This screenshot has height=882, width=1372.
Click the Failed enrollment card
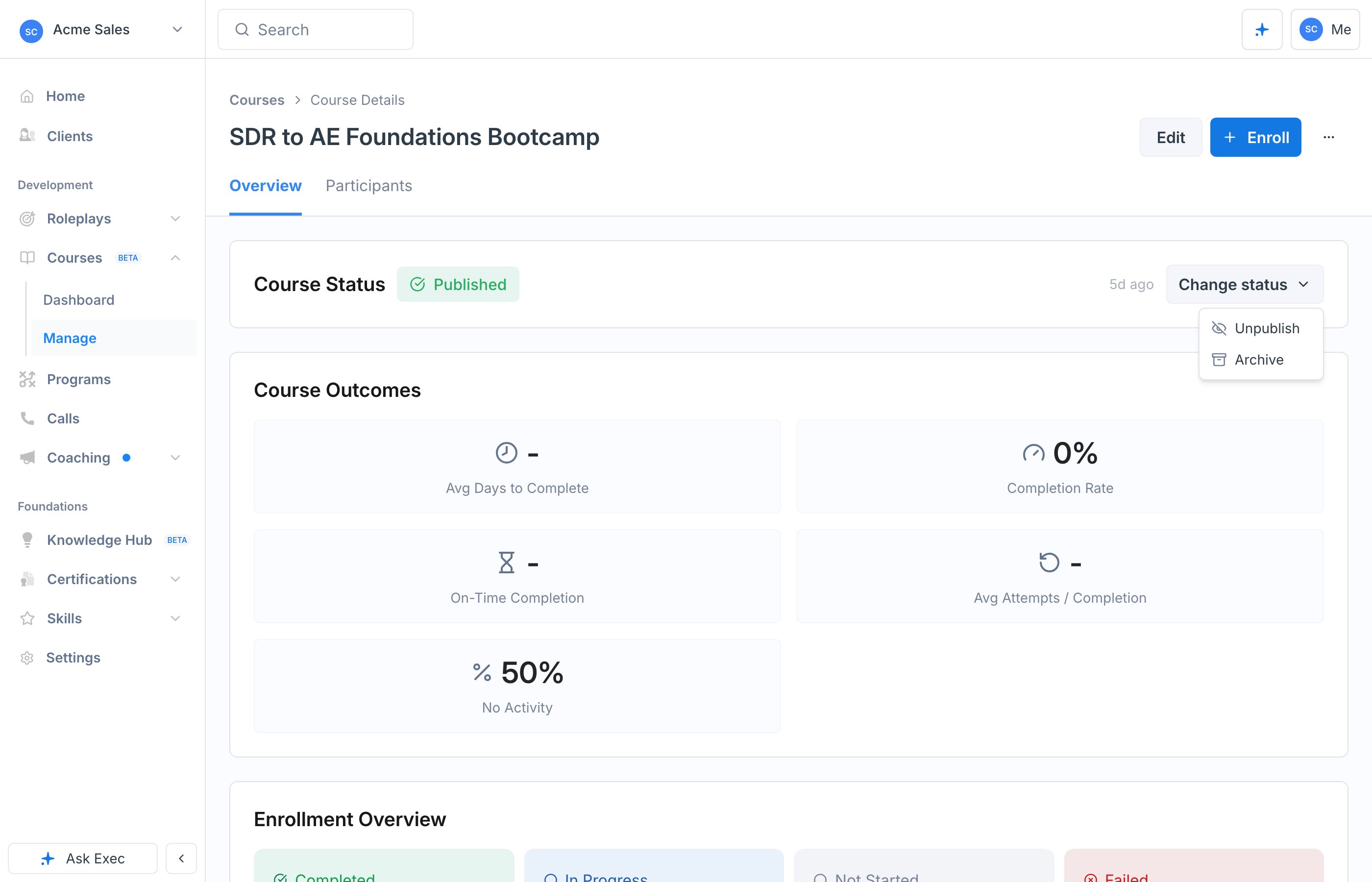1193,865
